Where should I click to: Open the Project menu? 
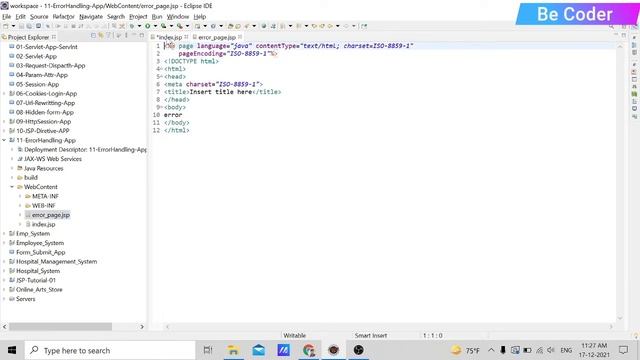pos(138,17)
